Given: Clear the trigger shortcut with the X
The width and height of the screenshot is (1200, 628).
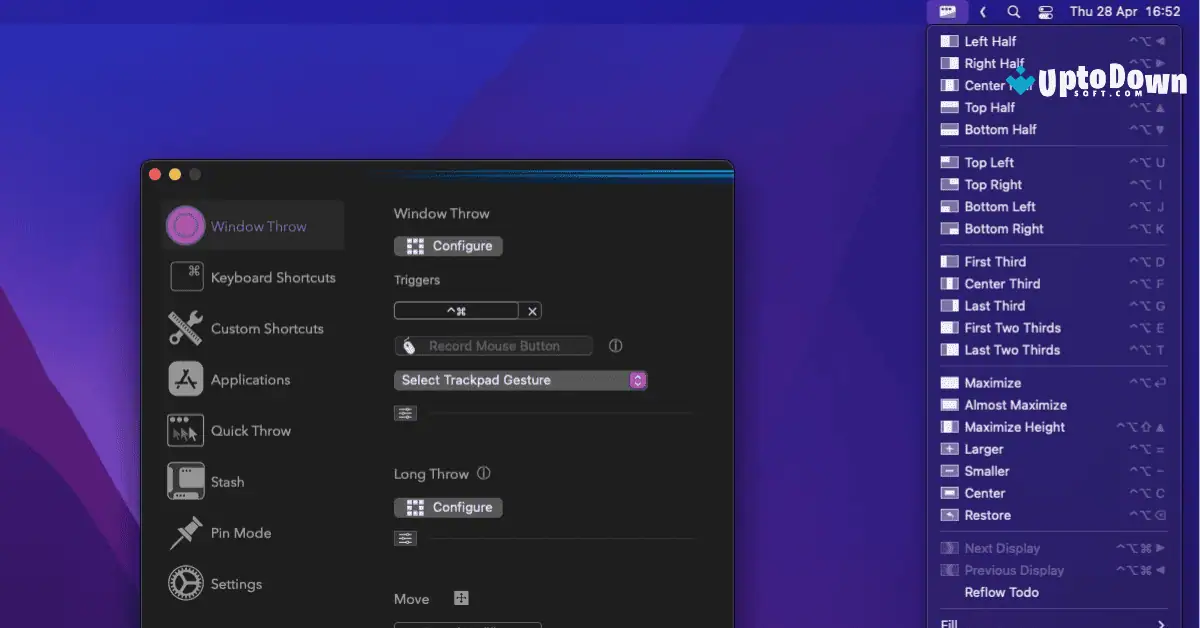Looking at the screenshot, I should [531, 310].
